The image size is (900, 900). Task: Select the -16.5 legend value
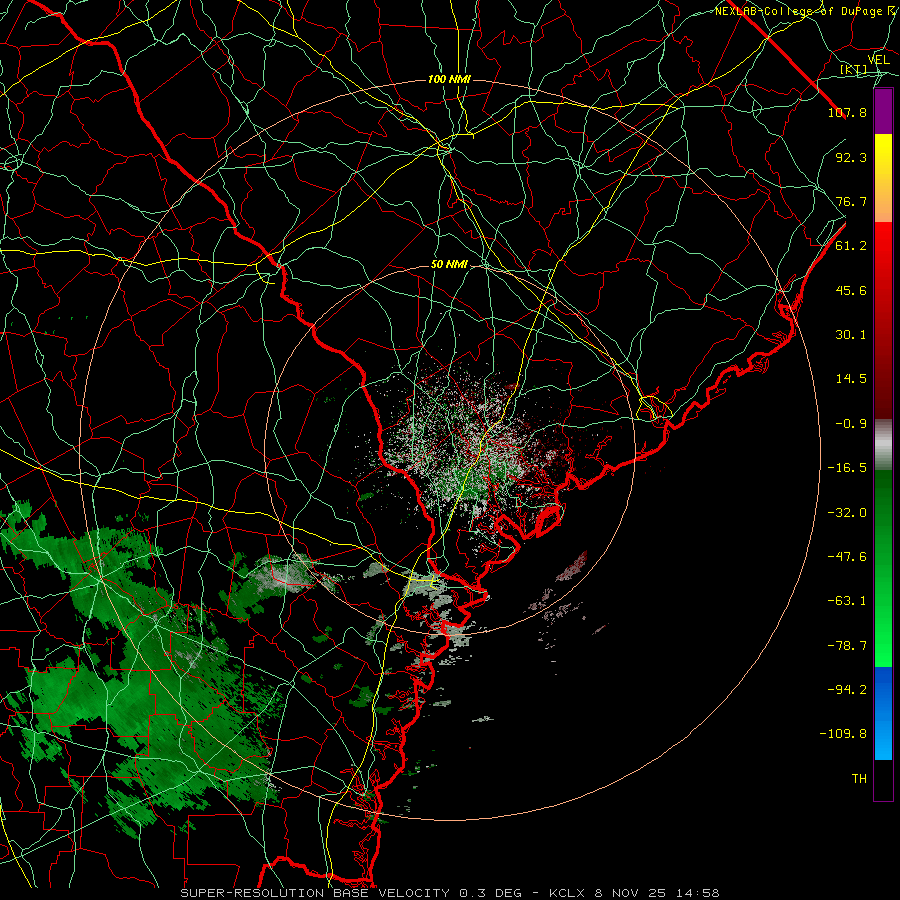(x=847, y=468)
